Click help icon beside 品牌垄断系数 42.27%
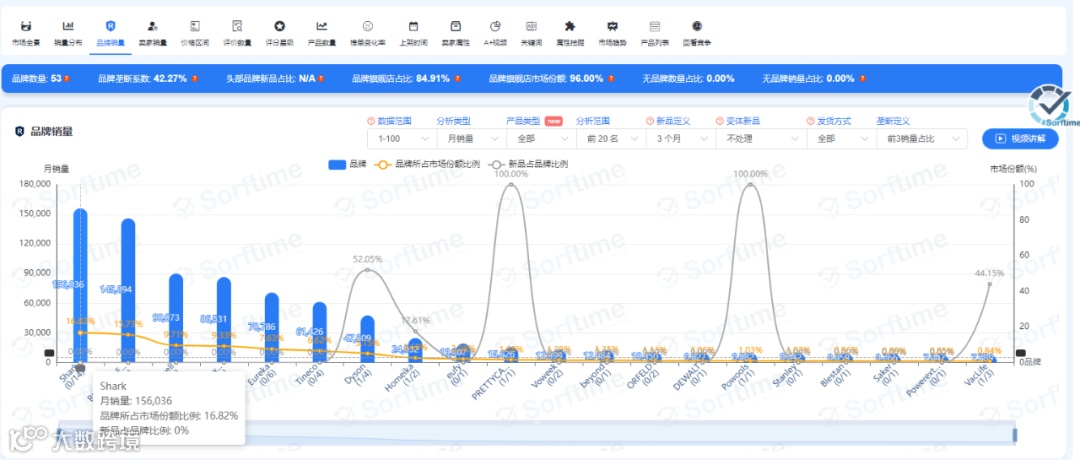The height and width of the screenshot is (460, 1080). click(x=195, y=79)
